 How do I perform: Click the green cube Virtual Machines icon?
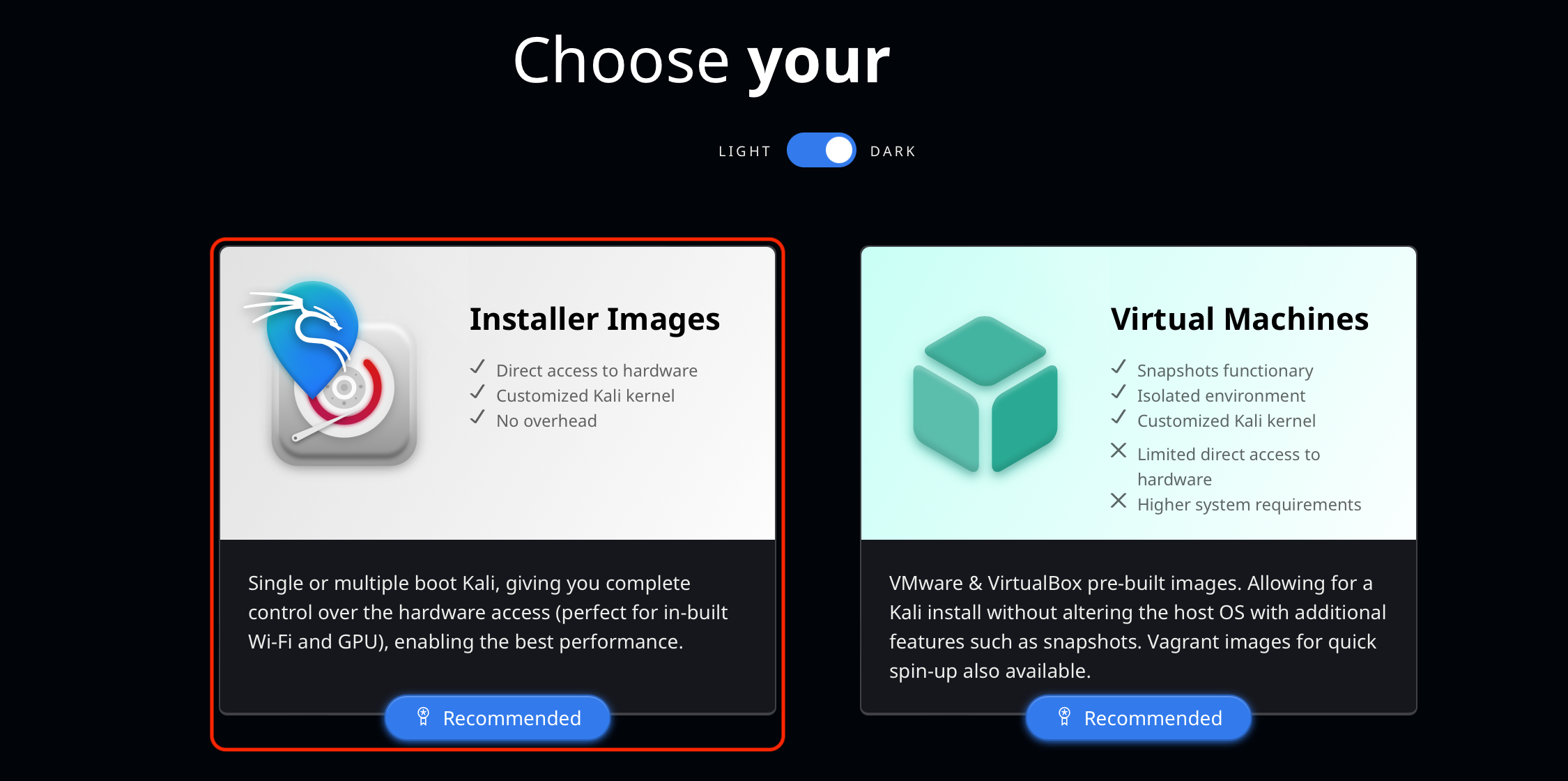click(985, 394)
